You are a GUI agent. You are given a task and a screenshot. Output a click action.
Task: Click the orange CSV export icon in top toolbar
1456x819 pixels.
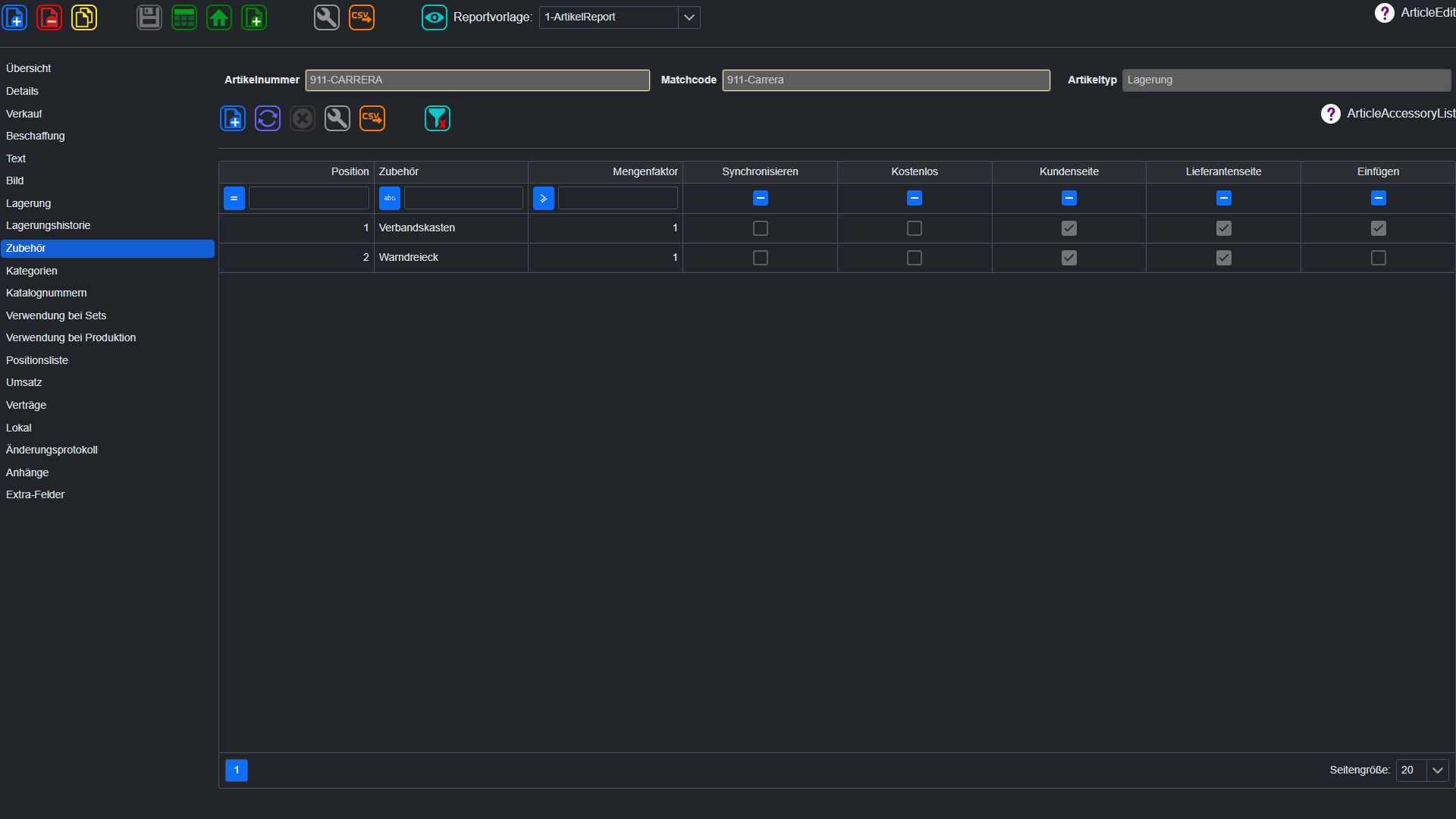[x=362, y=17]
